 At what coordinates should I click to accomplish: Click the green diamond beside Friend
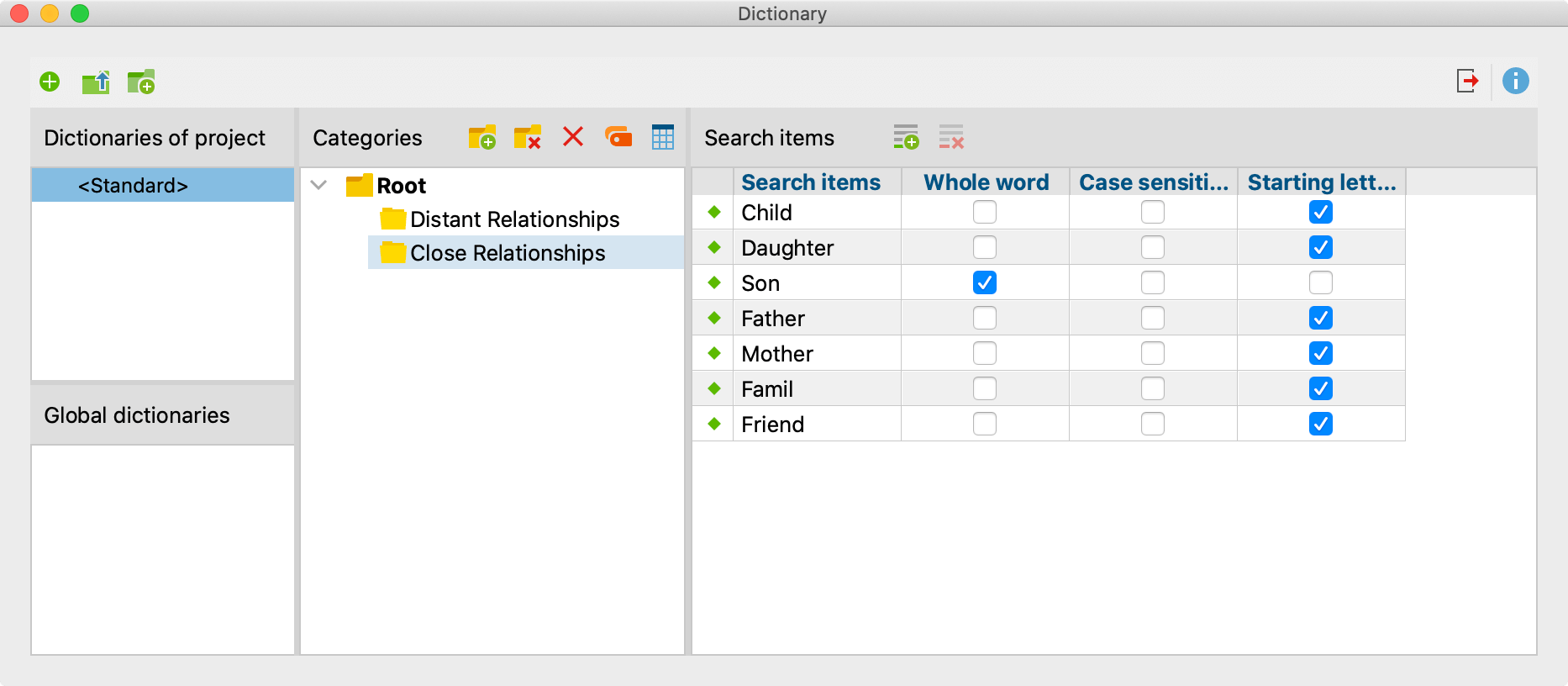pos(714,424)
